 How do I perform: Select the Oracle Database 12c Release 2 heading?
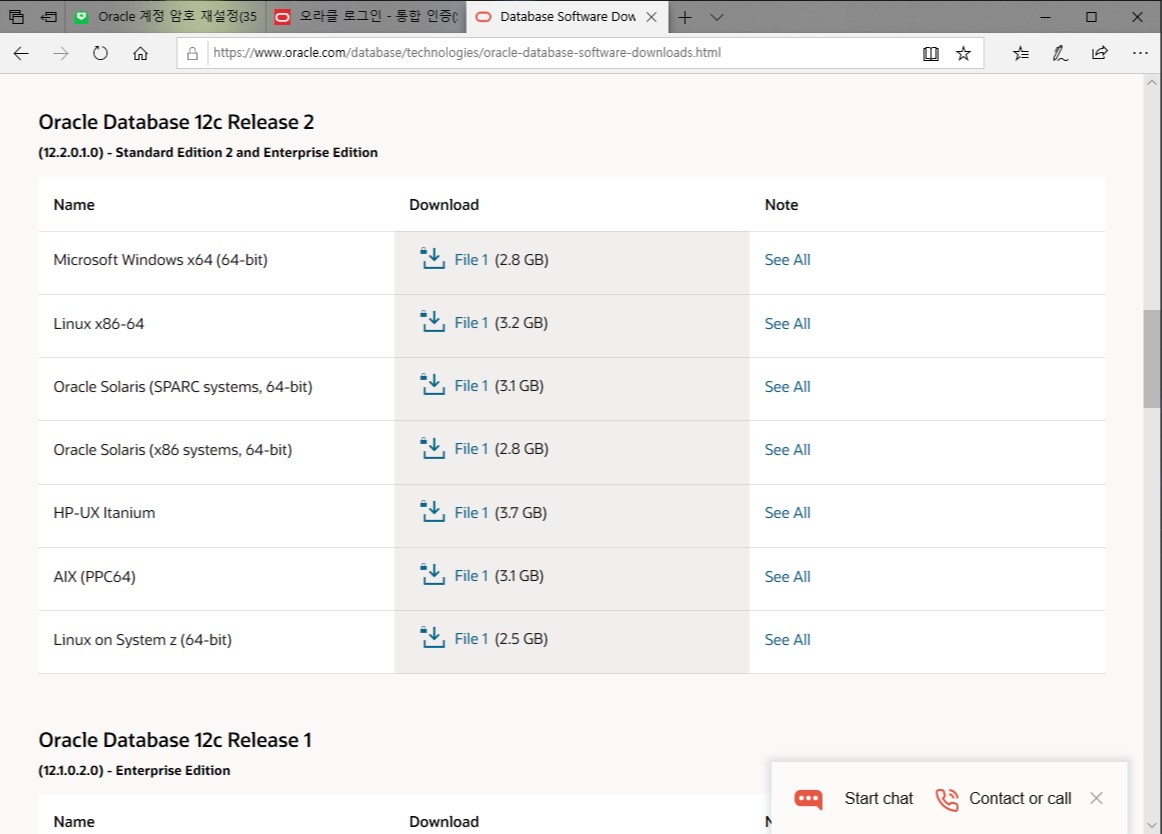(176, 122)
